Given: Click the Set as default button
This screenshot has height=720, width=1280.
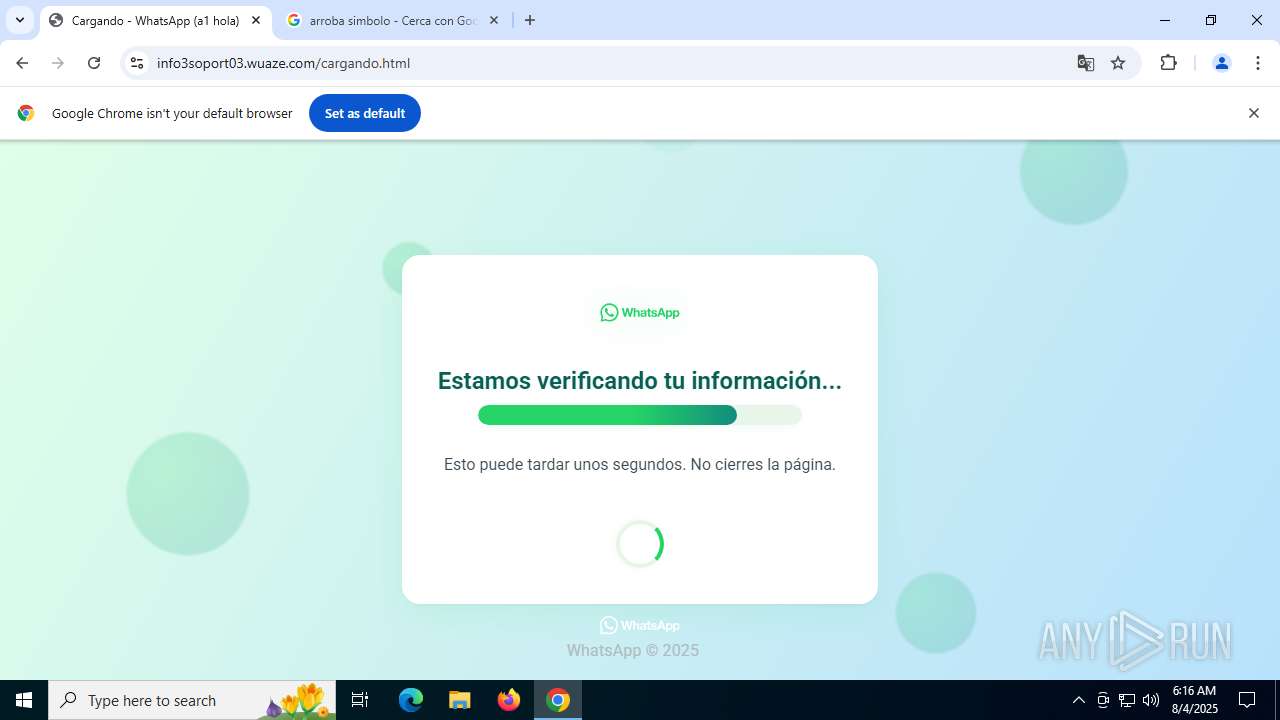Looking at the screenshot, I should click(x=365, y=113).
